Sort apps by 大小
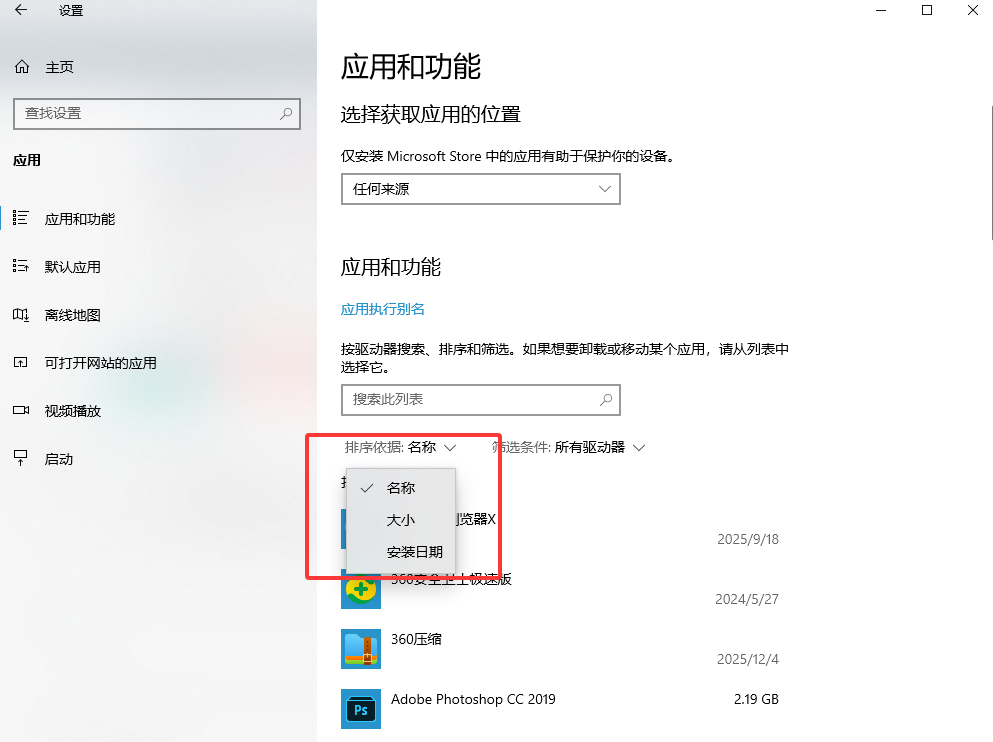 [399, 520]
